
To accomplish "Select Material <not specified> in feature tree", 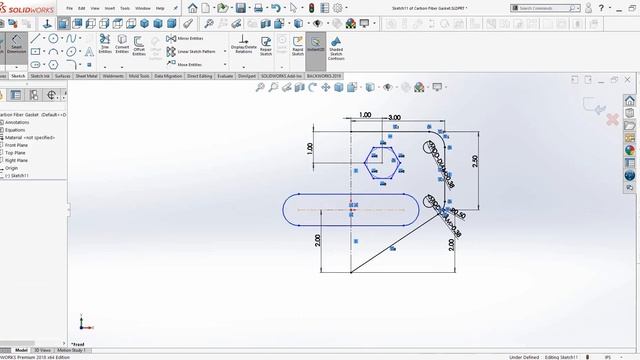I will coord(29,138).
